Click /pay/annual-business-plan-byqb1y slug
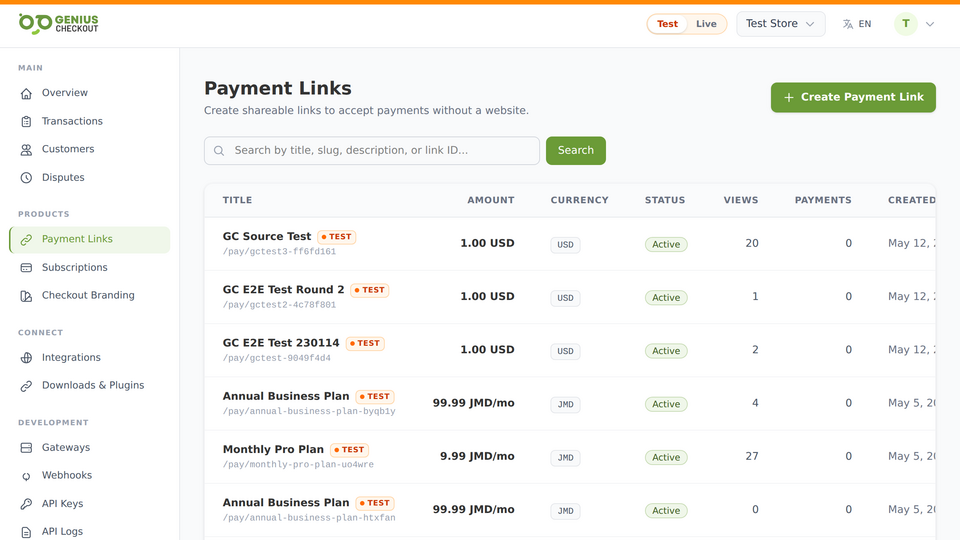This screenshot has height=540, width=960. click(x=309, y=411)
